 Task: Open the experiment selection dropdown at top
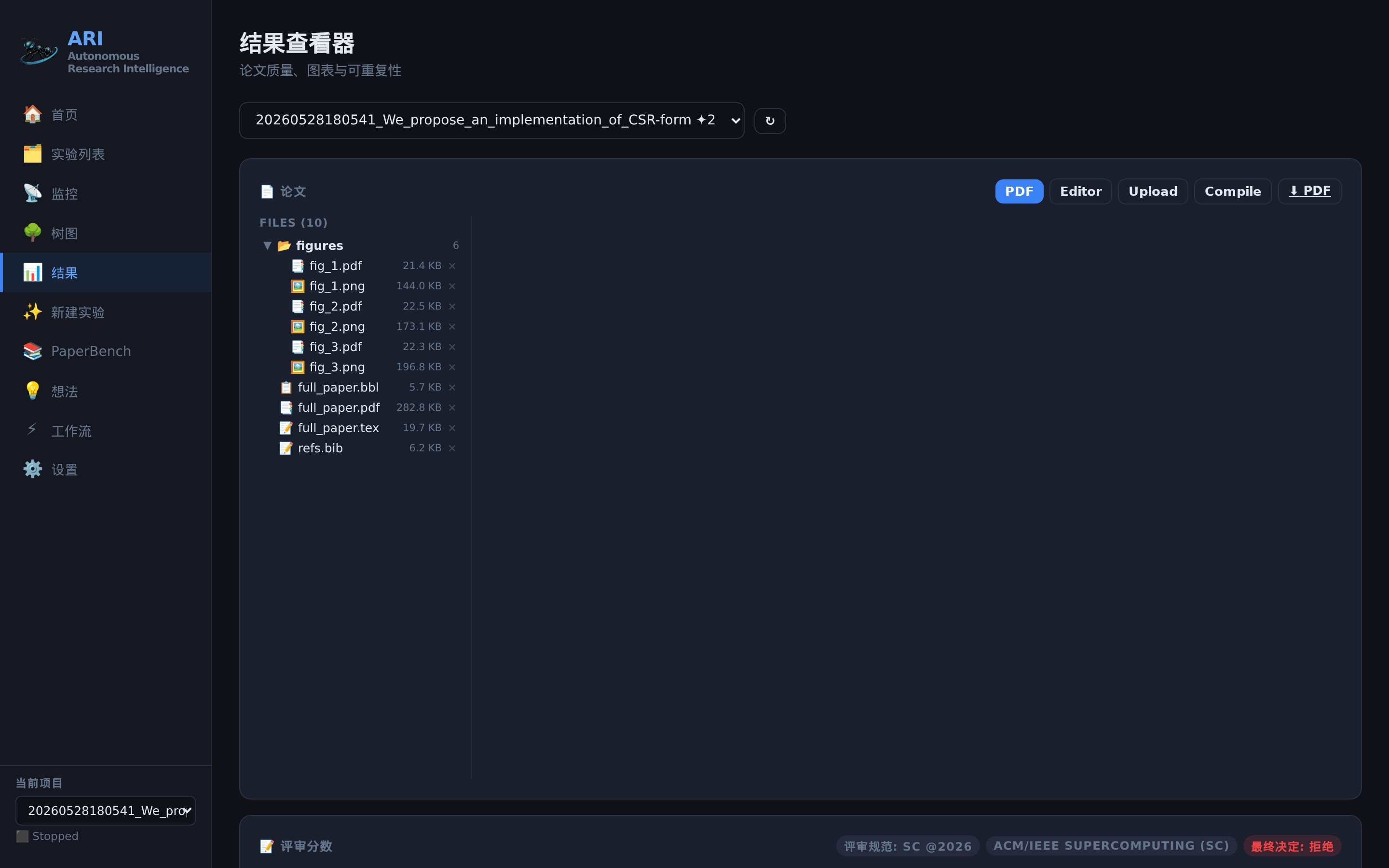click(x=491, y=120)
